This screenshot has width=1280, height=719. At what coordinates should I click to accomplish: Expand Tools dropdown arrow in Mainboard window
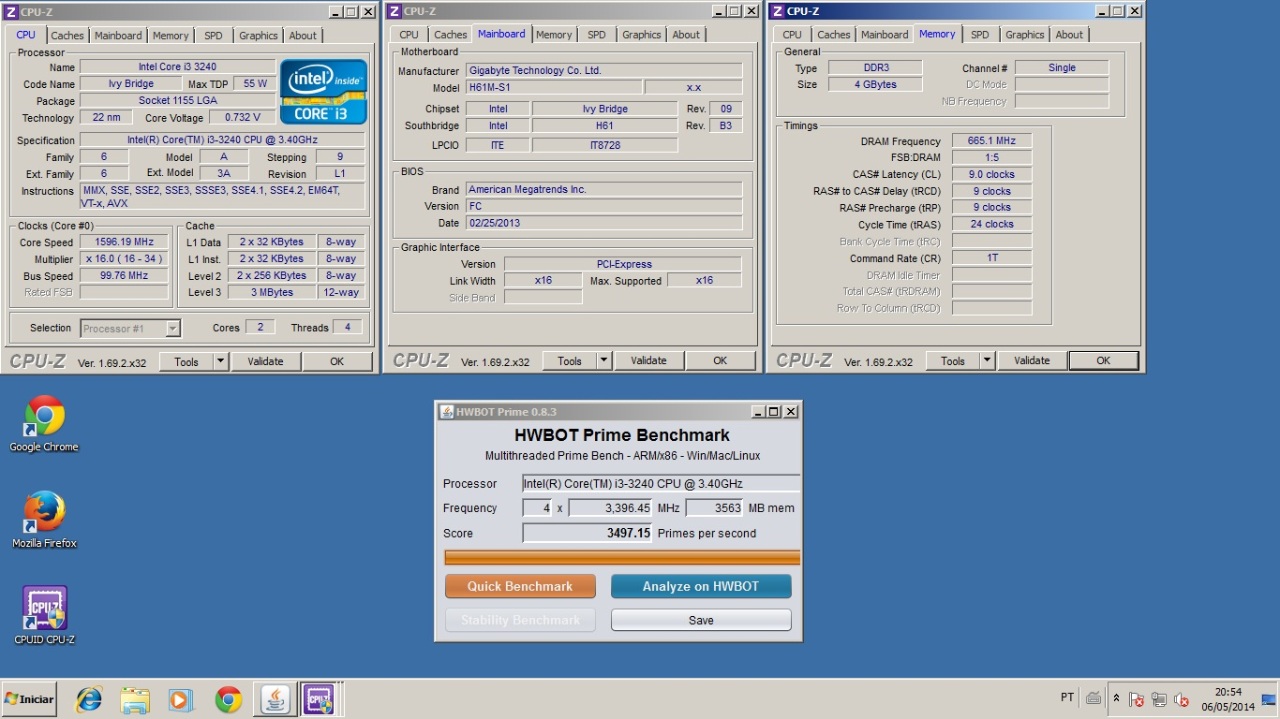[x=604, y=361]
